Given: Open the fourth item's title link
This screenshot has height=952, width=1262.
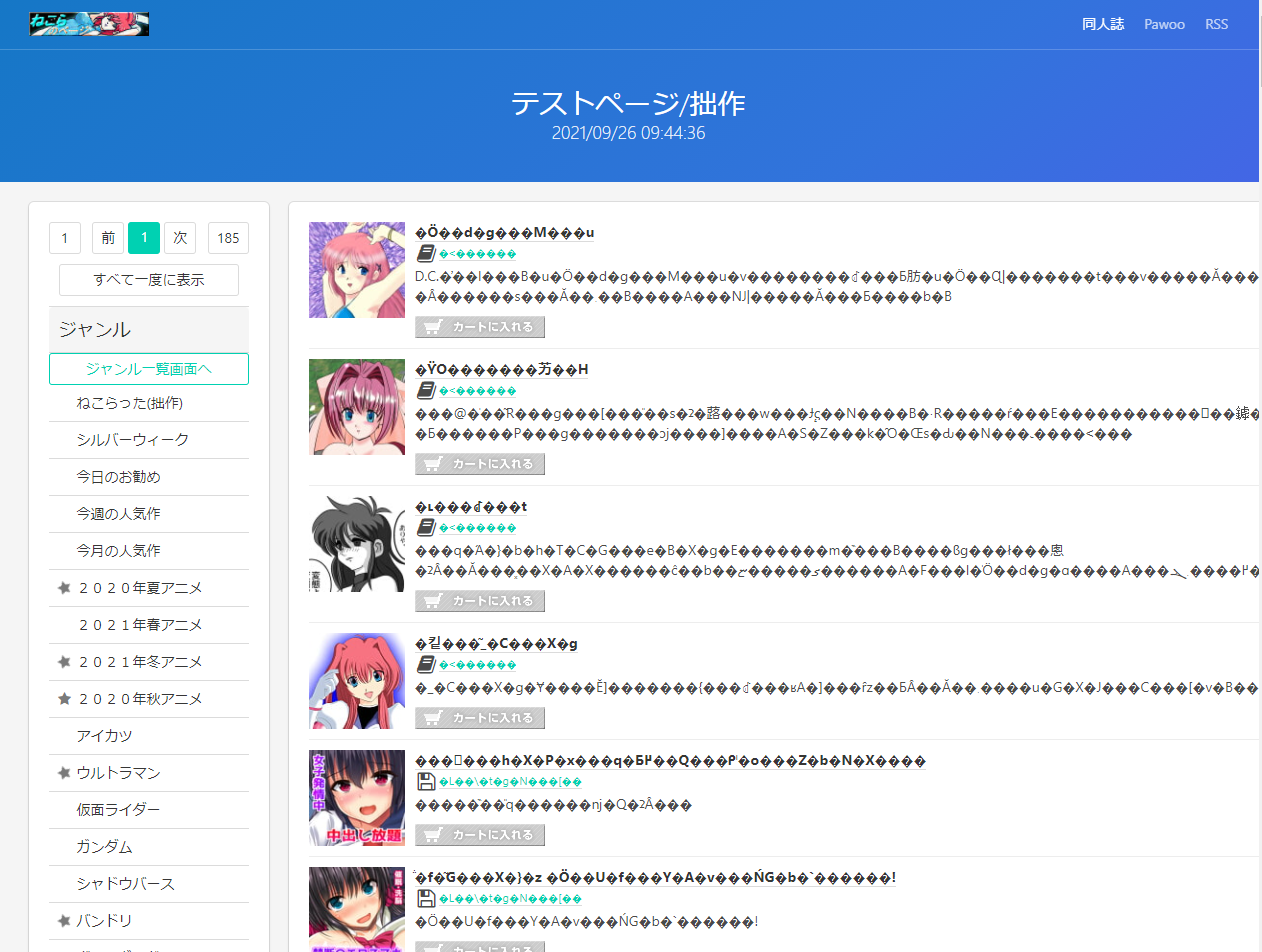Looking at the screenshot, I should tap(496, 644).
